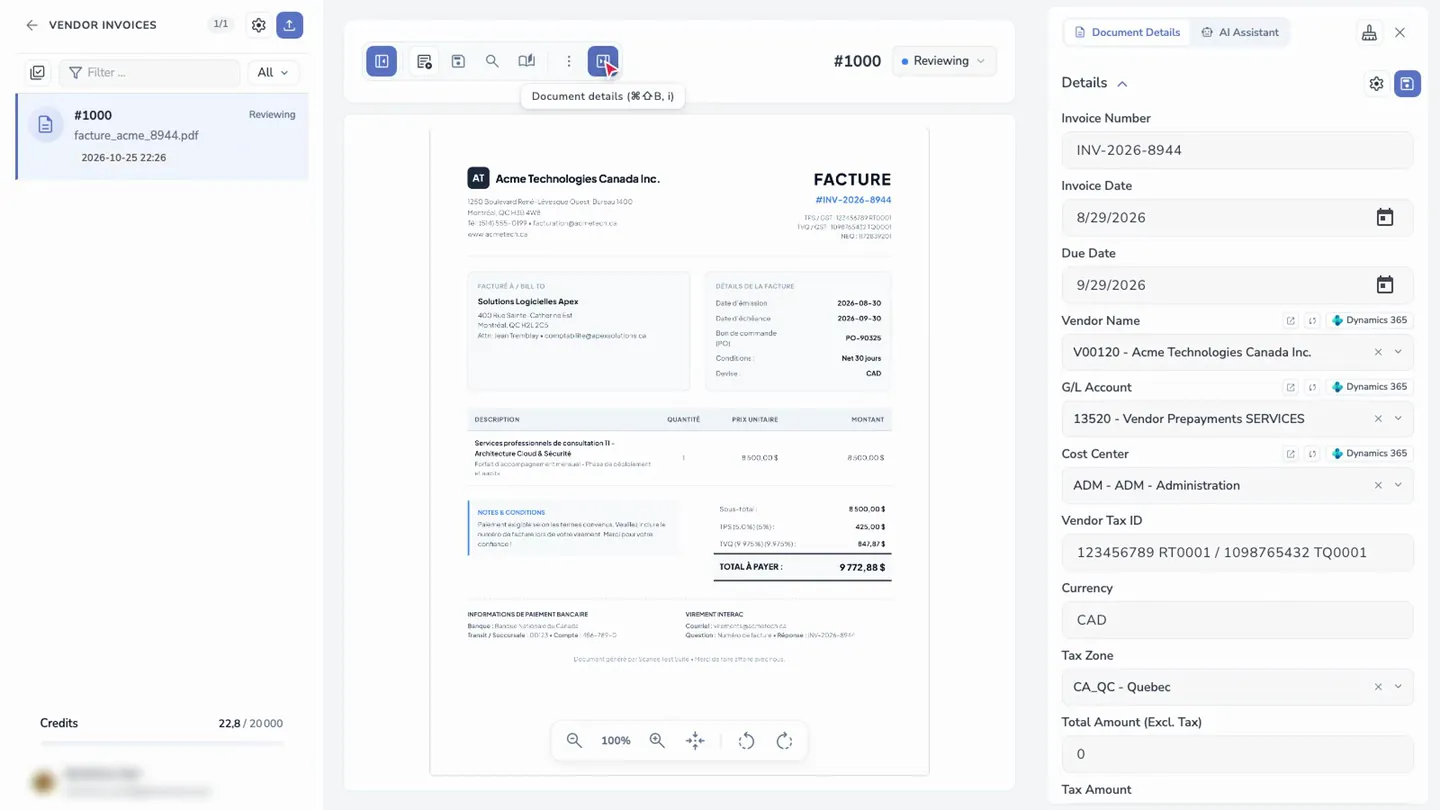Expand the Vendor Name dropdown
This screenshot has width=1440, height=810.
coord(1398,352)
